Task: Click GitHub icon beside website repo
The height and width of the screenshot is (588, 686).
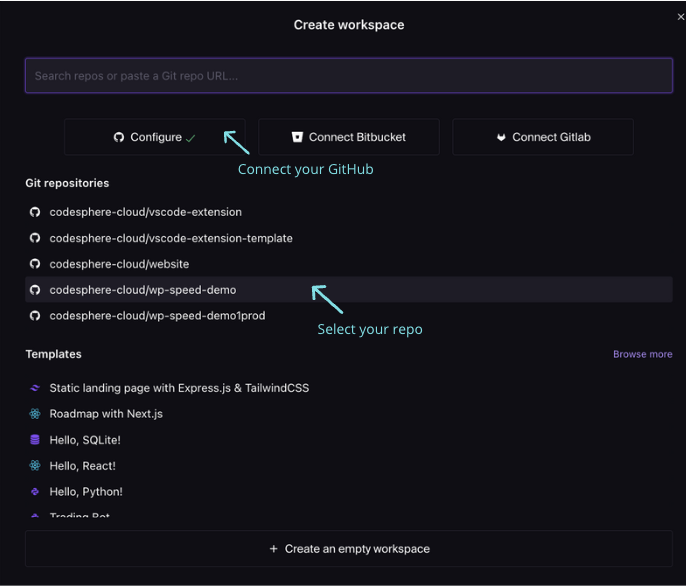Action: [x=35, y=264]
